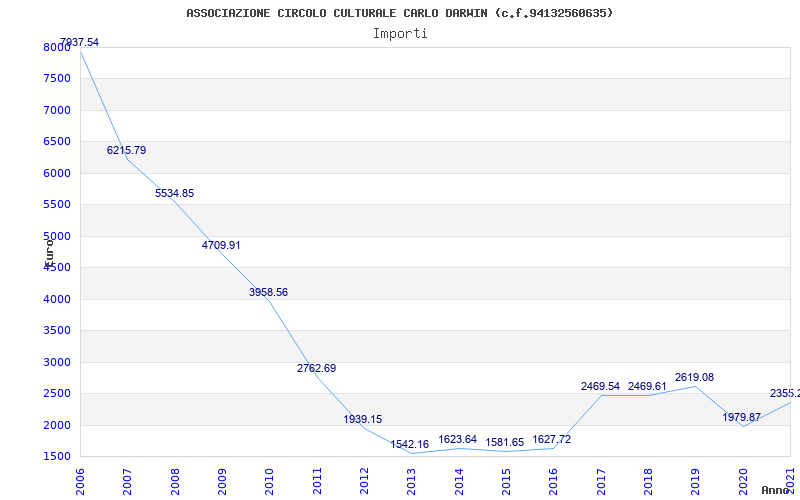Image resolution: width=800 pixels, height=500 pixels.
Task: Click y-axis tick label 5000
Action: click(x=57, y=236)
